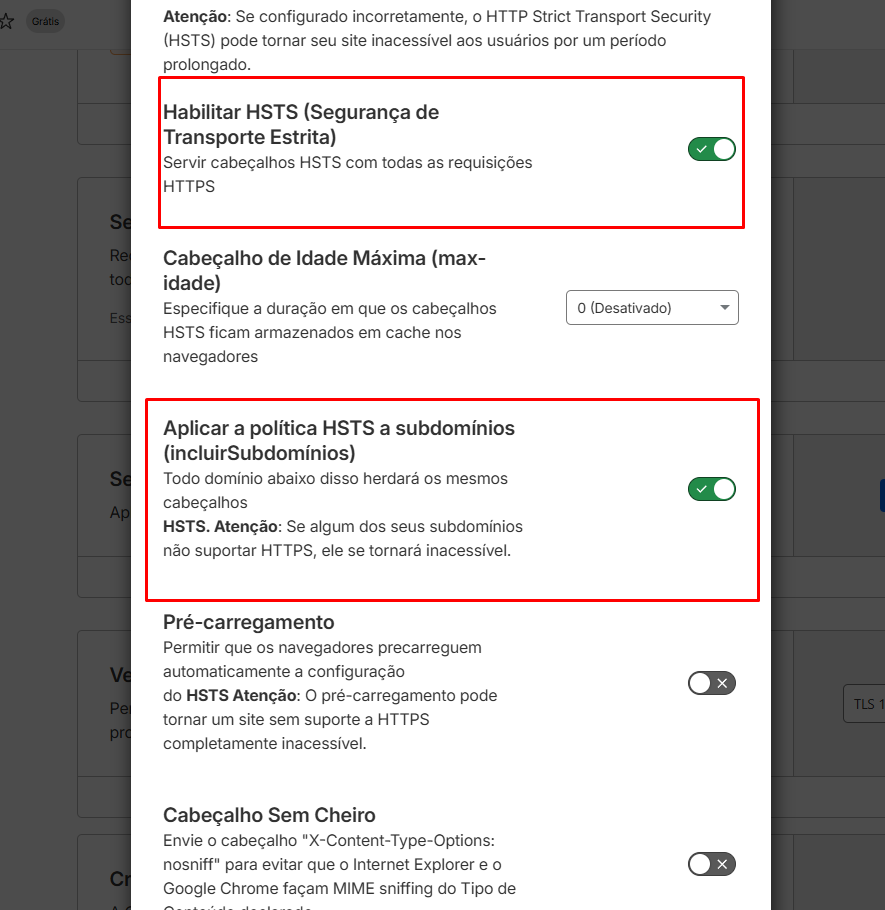
Task: Click the star favorite icon at top left
Action: (x=7, y=20)
